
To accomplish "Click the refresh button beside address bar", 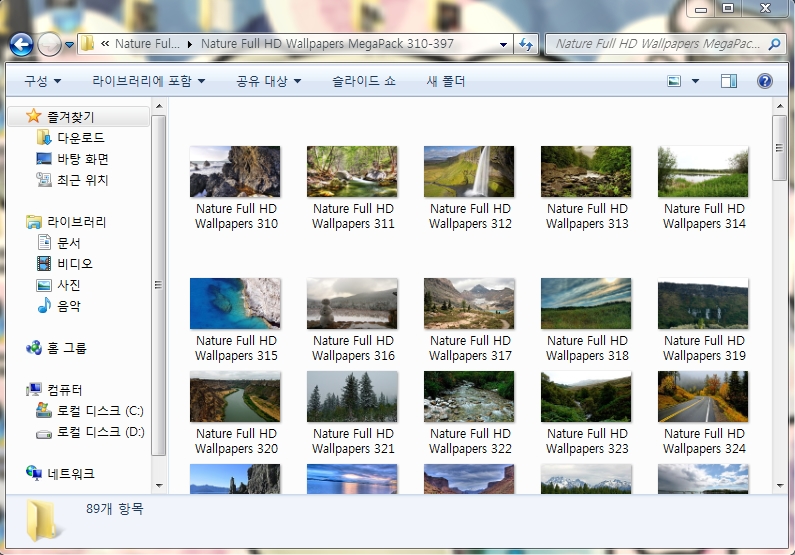I will tap(526, 44).
